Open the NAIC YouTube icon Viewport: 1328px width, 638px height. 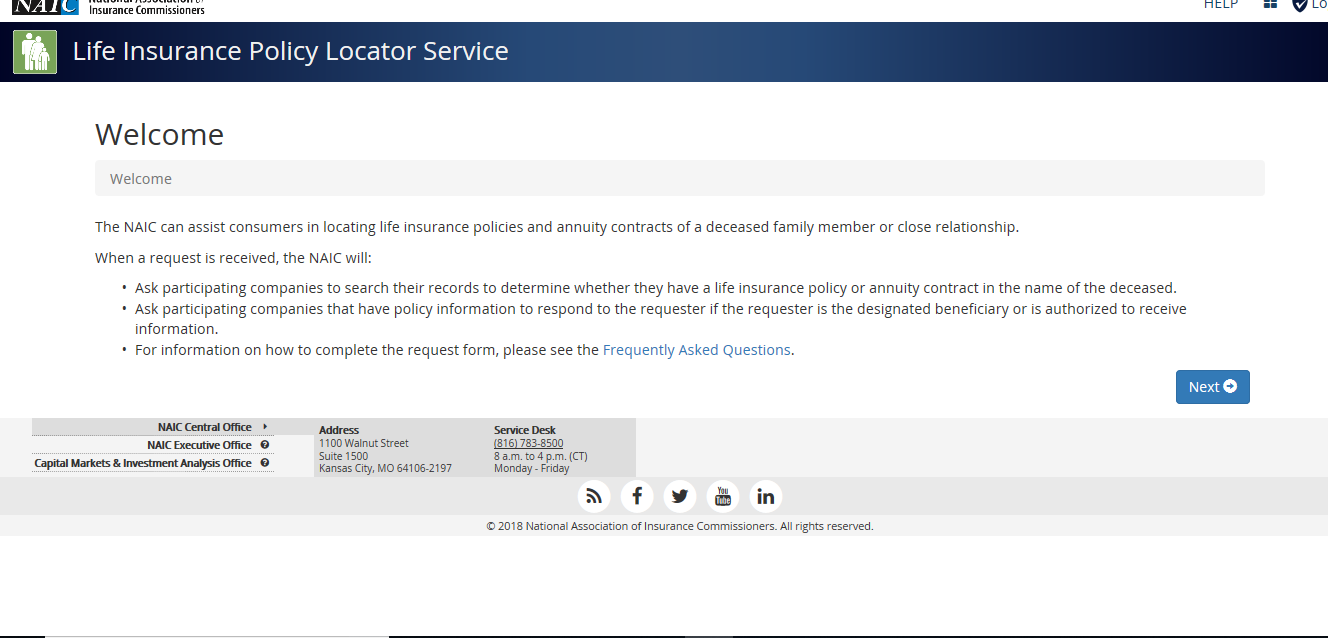[x=723, y=496]
